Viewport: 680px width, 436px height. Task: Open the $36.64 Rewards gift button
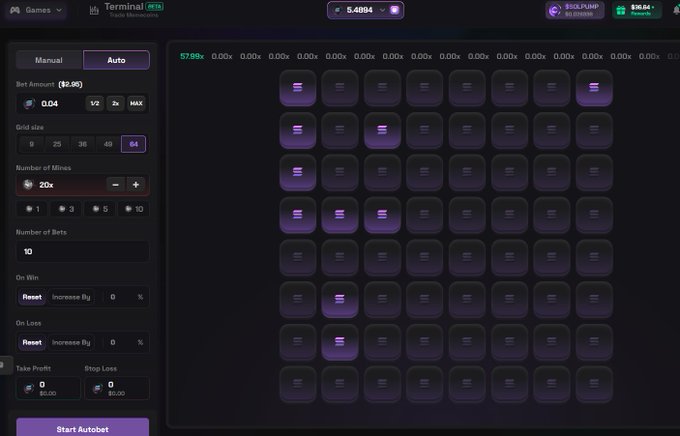[636, 10]
